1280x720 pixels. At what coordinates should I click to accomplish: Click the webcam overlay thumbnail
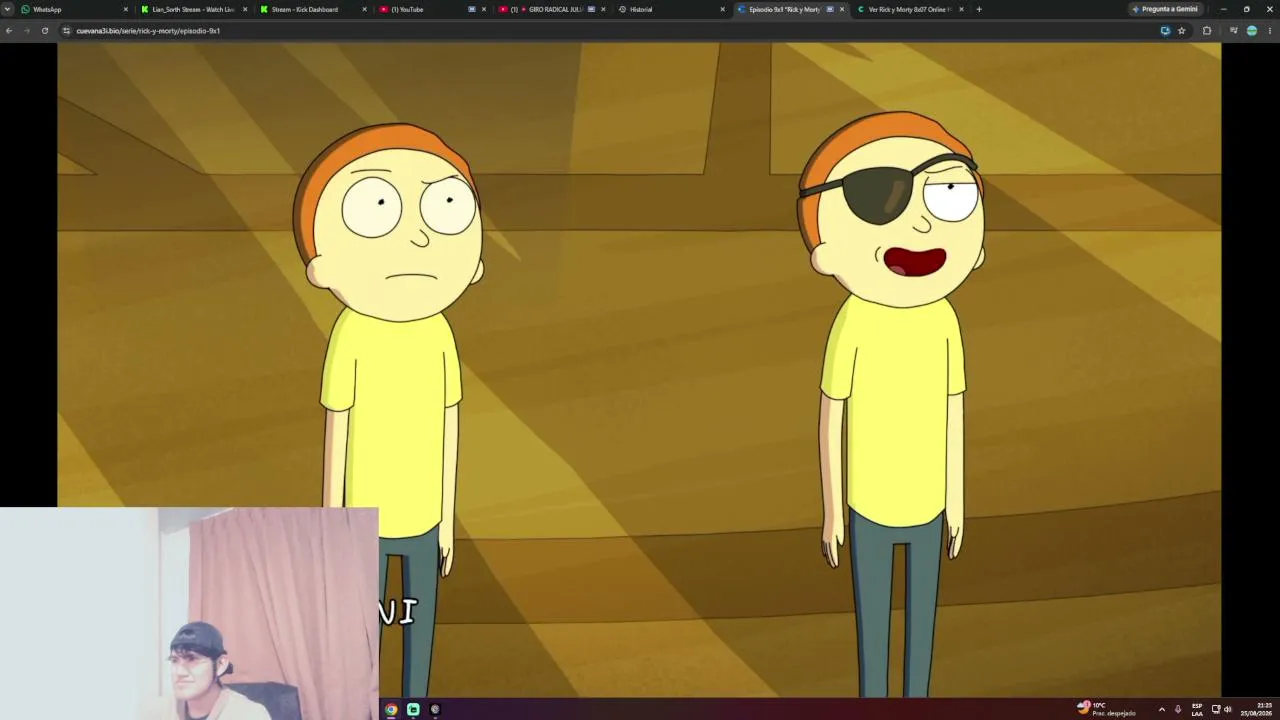coord(189,613)
